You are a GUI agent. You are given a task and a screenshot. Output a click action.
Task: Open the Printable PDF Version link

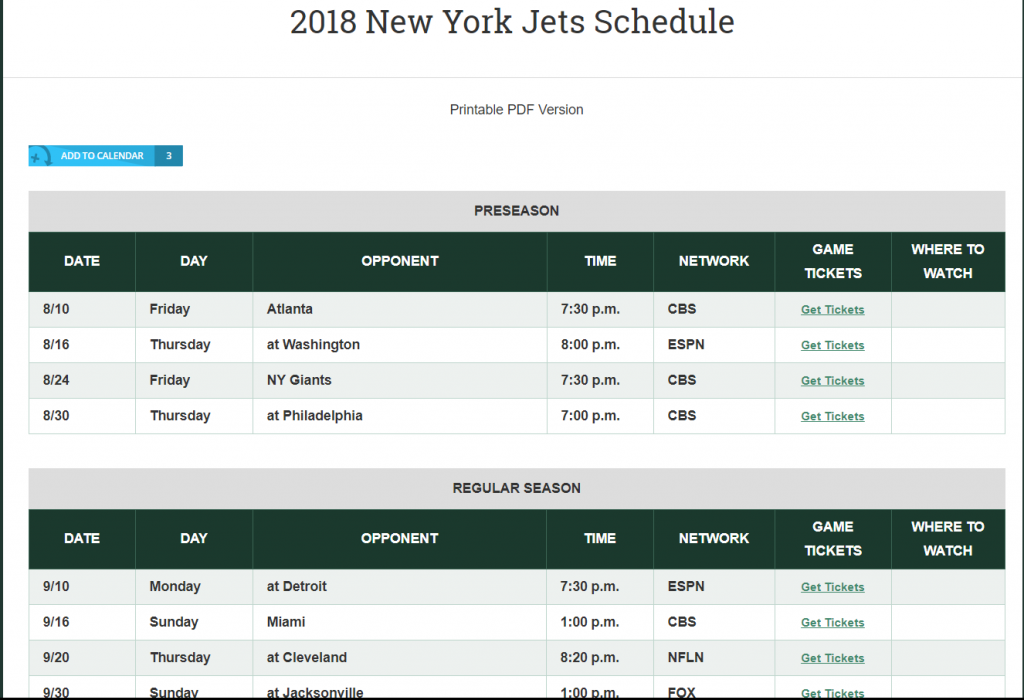point(516,110)
